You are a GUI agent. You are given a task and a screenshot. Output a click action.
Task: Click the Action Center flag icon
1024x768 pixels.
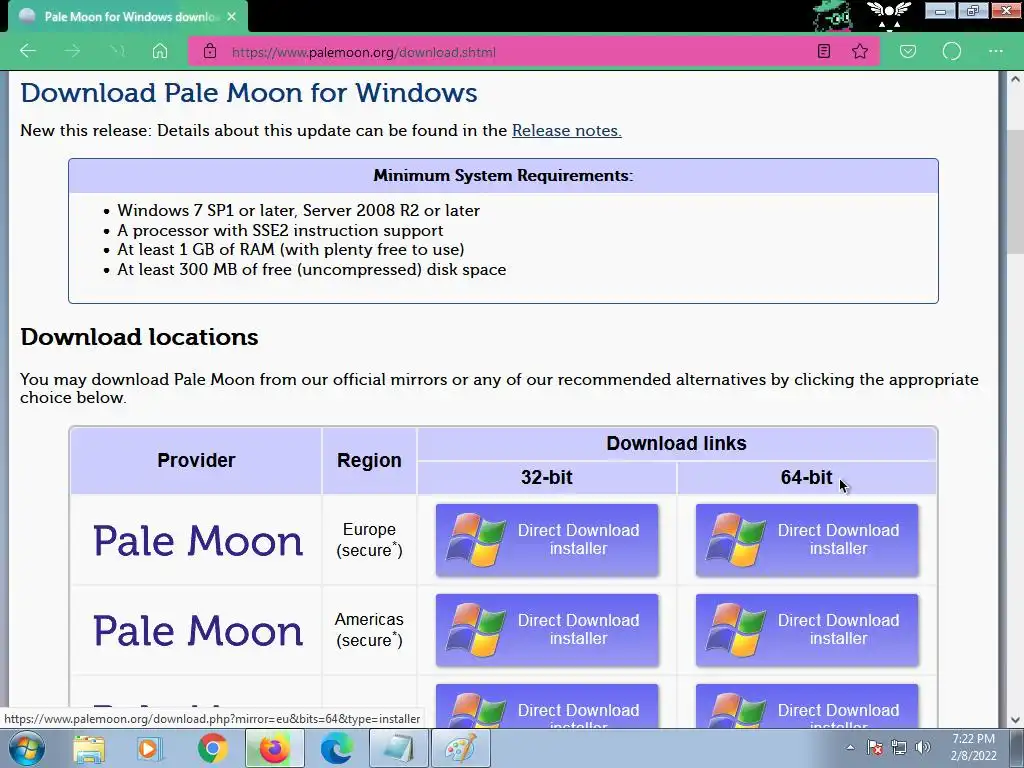click(x=875, y=748)
